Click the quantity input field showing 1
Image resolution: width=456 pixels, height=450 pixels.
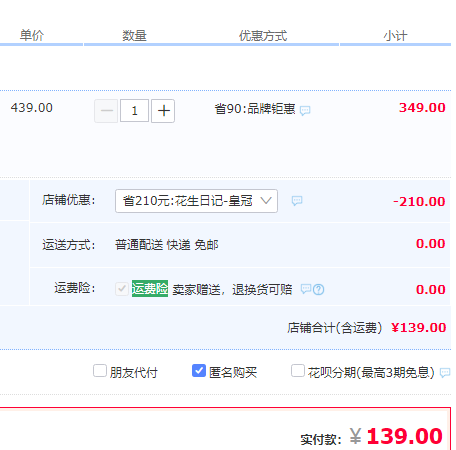(x=134, y=111)
